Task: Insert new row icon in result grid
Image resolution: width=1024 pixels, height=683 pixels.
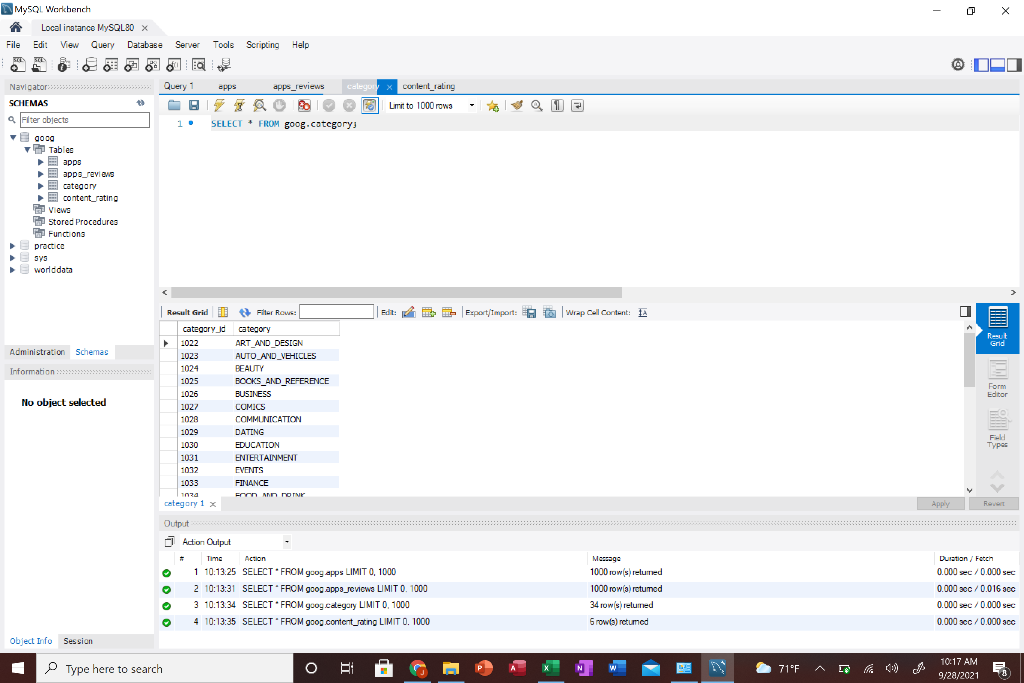Action: point(428,312)
